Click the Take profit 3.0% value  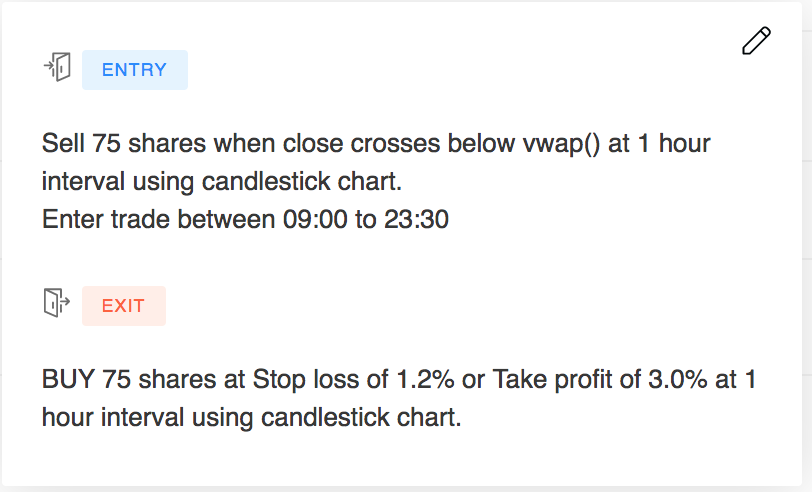coord(678,380)
